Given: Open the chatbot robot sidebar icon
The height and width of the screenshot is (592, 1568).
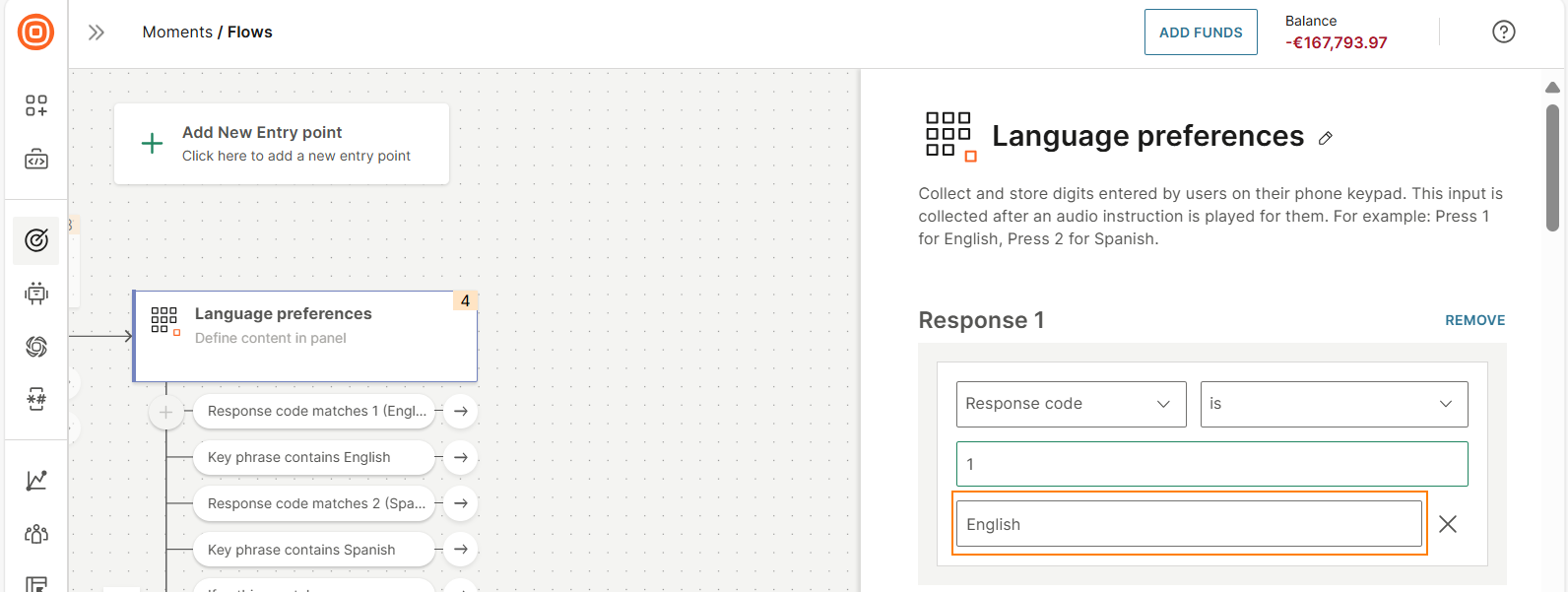Looking at the screenshot, I should point(36,293).
